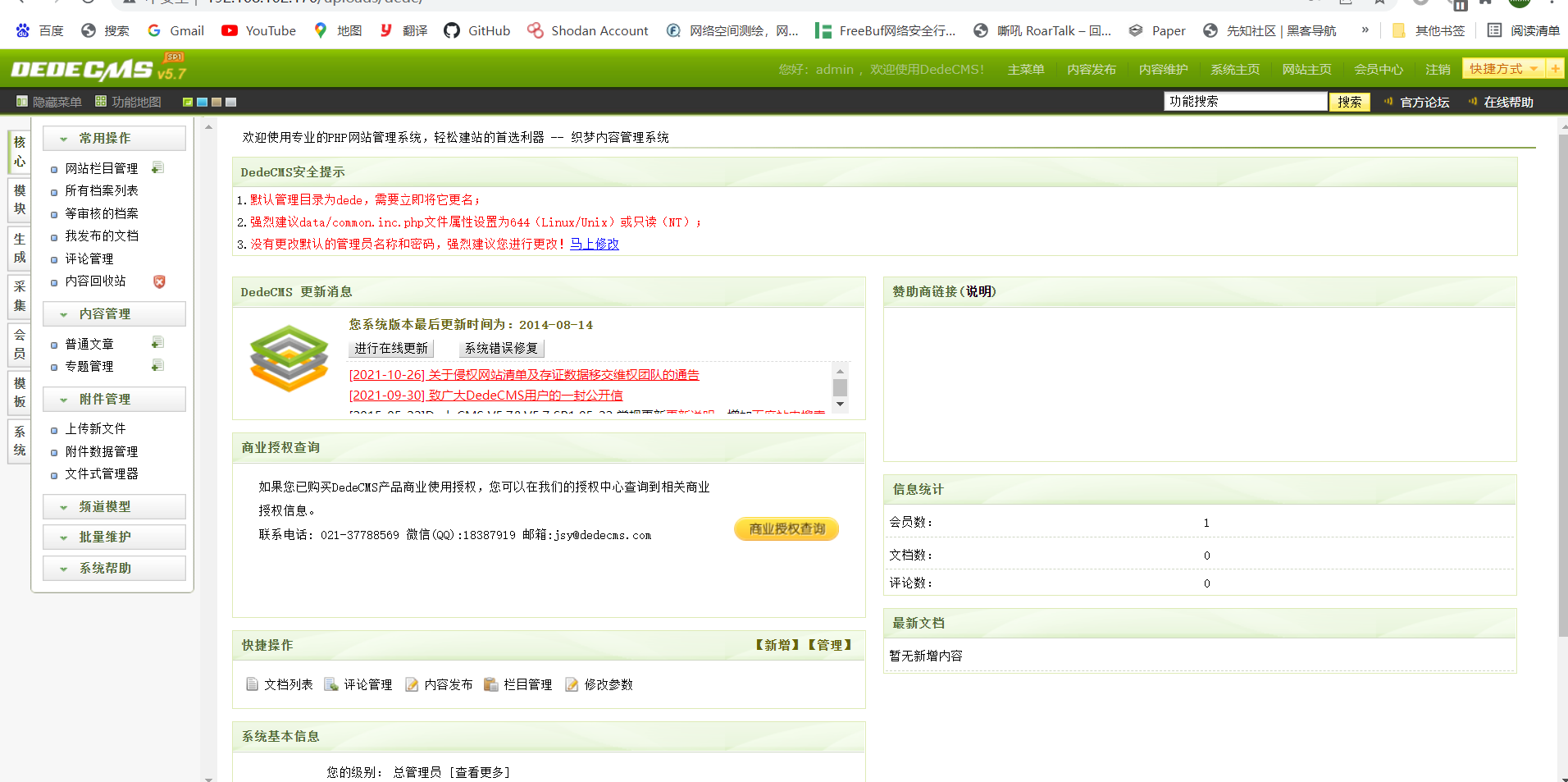Open YouTube bookmark
This screenshot has height=782, width=1568.
(x=258, y=30)
